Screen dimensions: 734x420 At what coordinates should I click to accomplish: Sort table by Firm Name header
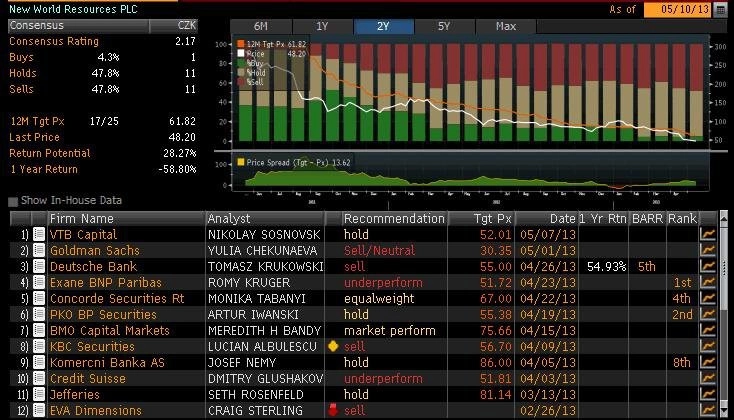[126, 219]
